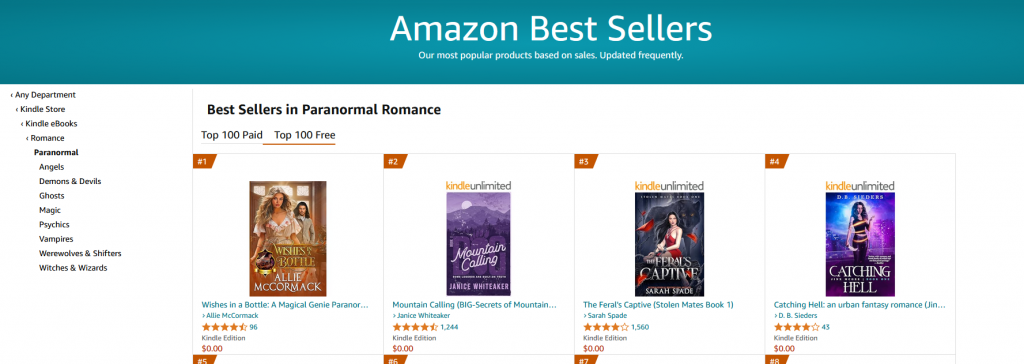The height and width of the screenshot is (364, 1024).
Task: Open Catching Hell title link
Action: coord(859,305)
